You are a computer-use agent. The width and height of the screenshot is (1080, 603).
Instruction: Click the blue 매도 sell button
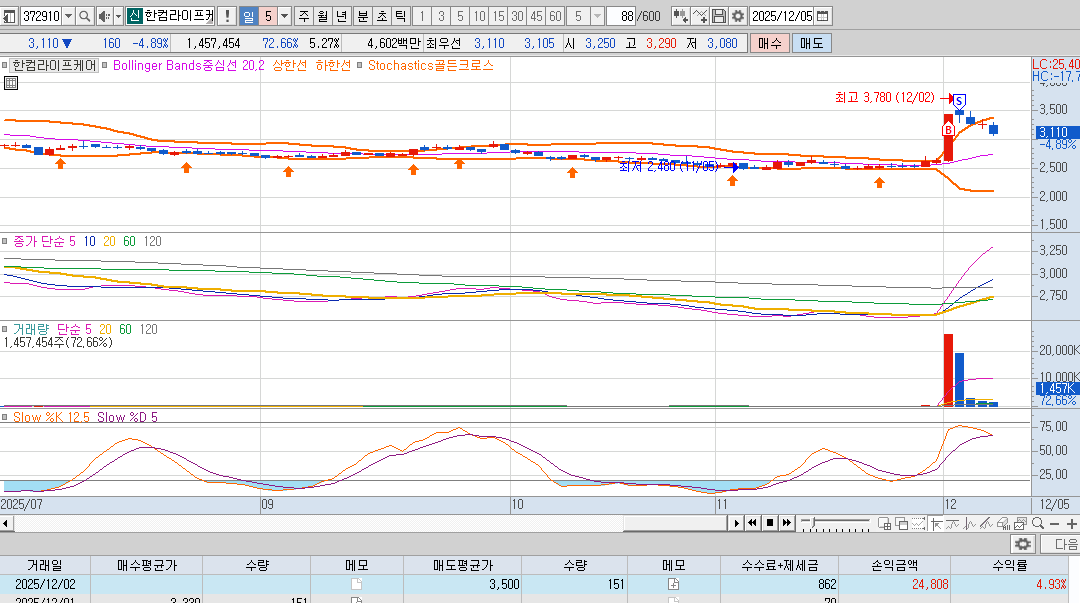[811, 43]
